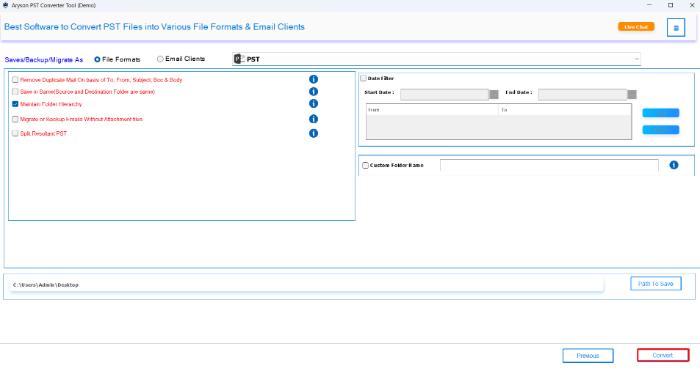Click upper blue button beside date range table
Screen dimensions: 700x371
[661, 113]
